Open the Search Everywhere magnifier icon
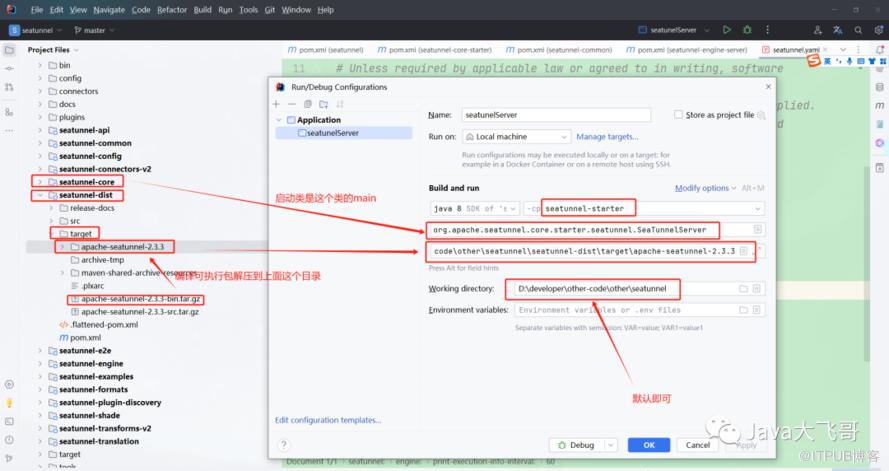Screen dimensions: 889x471 [x=858, y=30]
